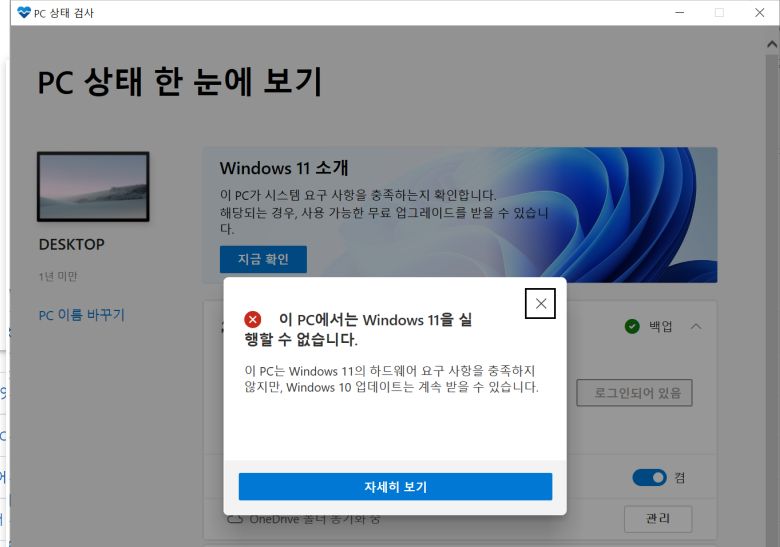Click the 자세히 보기 button
780x547 pixels.
tap(395, 486)
